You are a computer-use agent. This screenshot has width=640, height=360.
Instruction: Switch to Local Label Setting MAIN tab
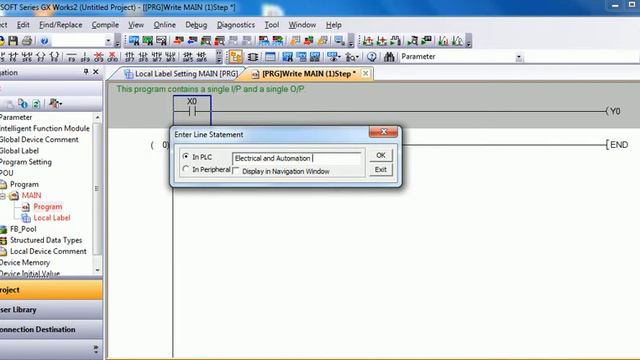(181, 74)
